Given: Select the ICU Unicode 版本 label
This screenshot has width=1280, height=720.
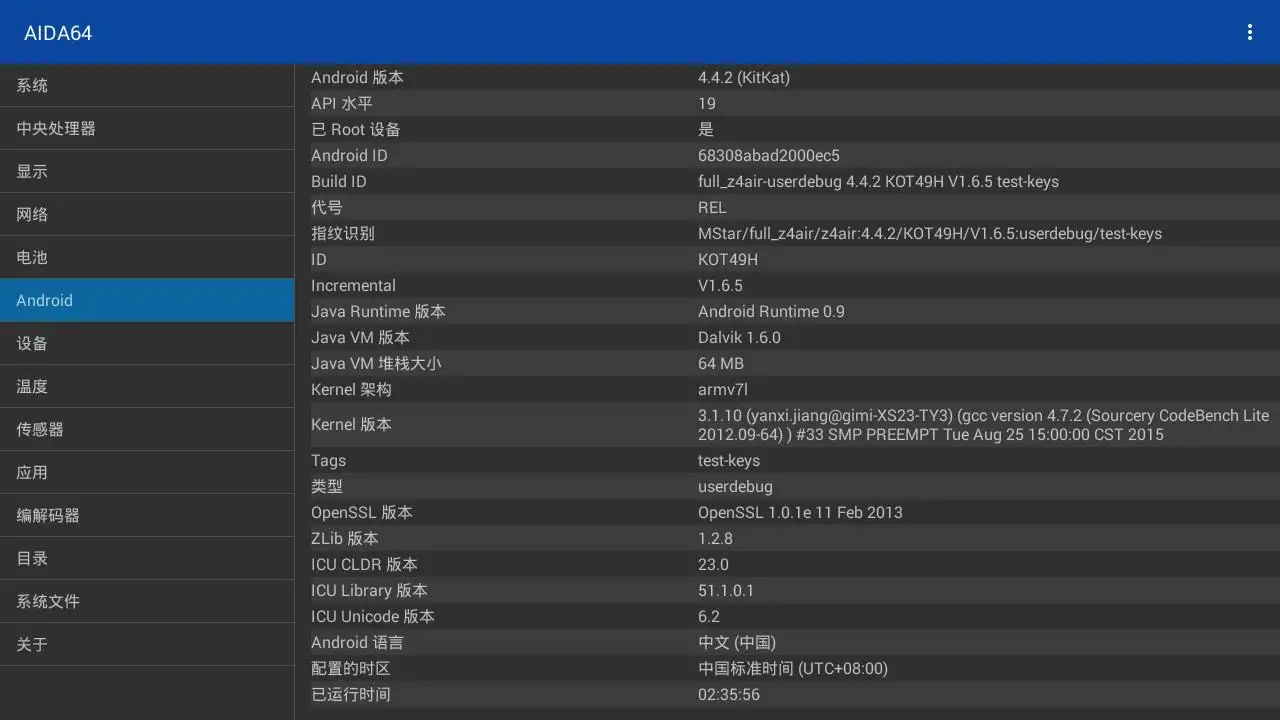Looking at the screenshot, I should tap(373, 616).
